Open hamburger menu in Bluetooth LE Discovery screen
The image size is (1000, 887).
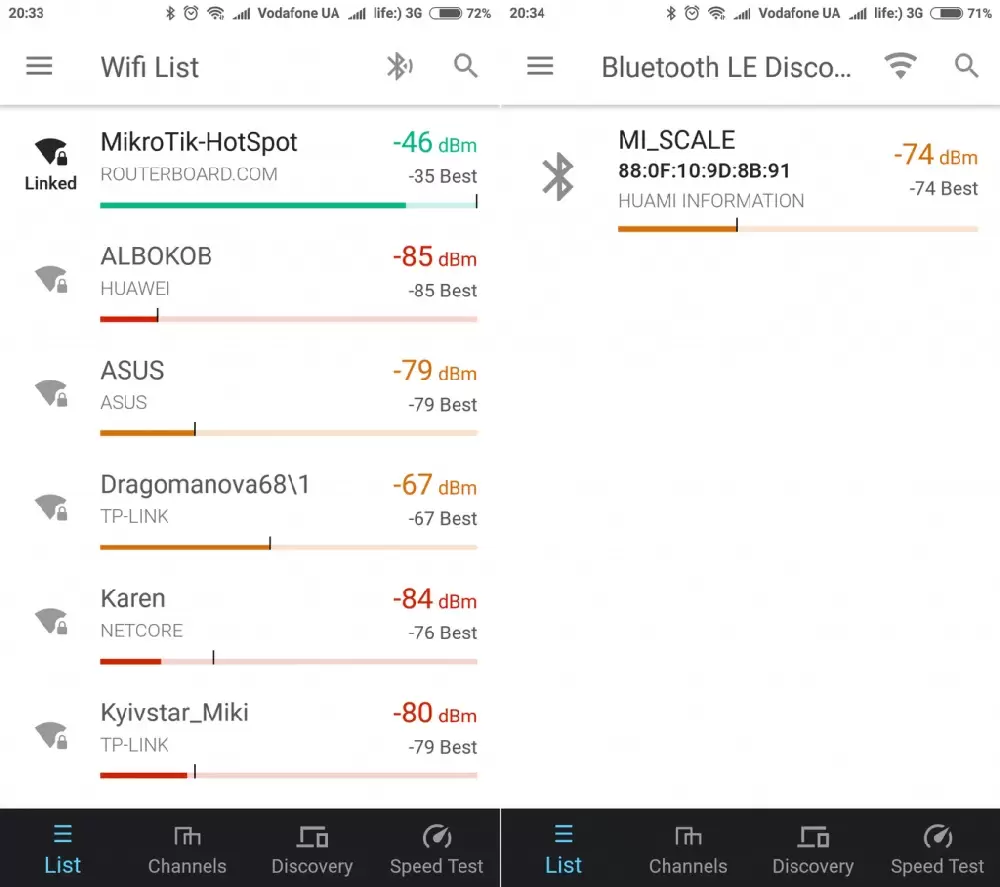coord(540,66)
